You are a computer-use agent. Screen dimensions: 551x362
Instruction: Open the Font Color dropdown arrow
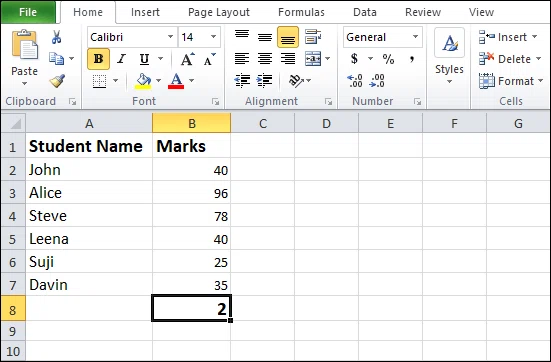click(192, 81)
